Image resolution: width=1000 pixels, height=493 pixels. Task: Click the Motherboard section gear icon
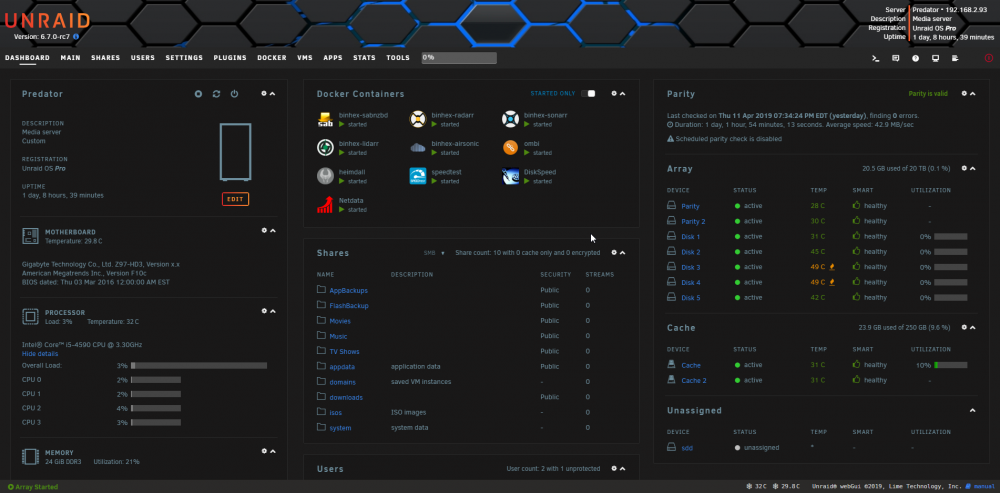[264, 230]
